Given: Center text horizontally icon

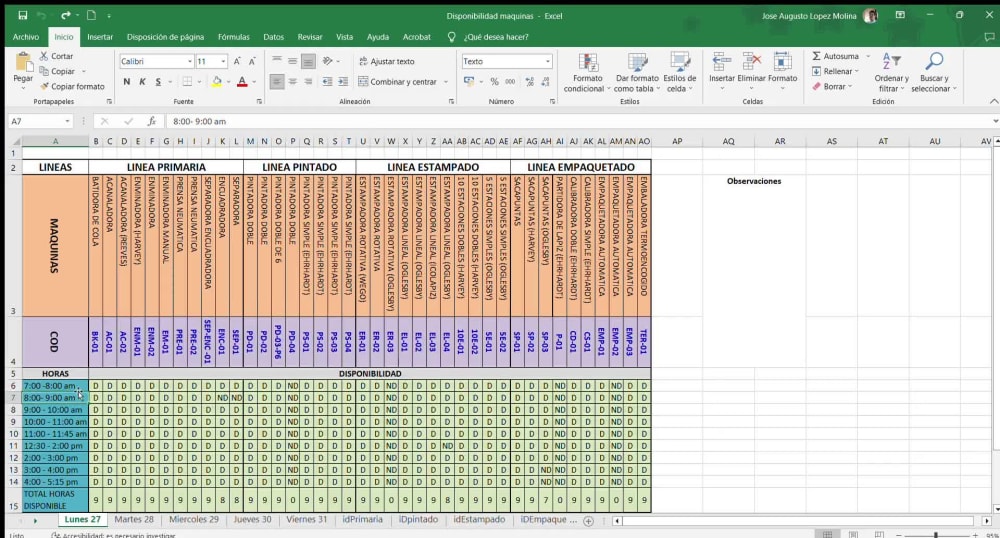Looking at the screenshot, I should tap(292, 82).
